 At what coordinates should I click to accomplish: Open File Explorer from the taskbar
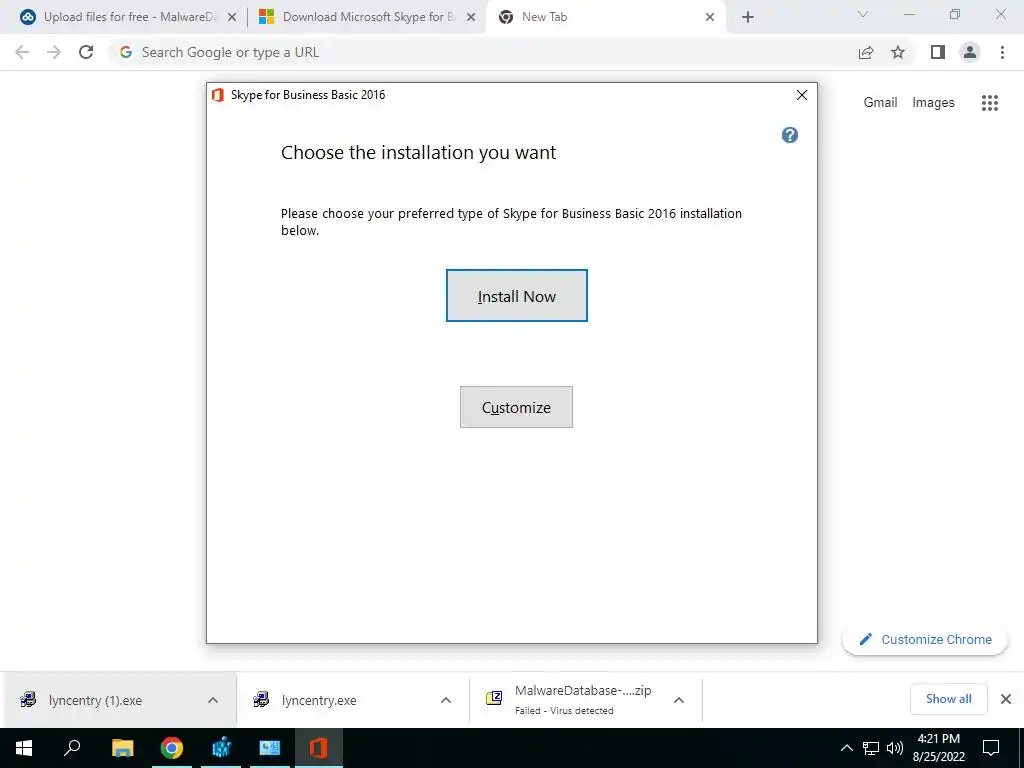(x=122, y=748)
